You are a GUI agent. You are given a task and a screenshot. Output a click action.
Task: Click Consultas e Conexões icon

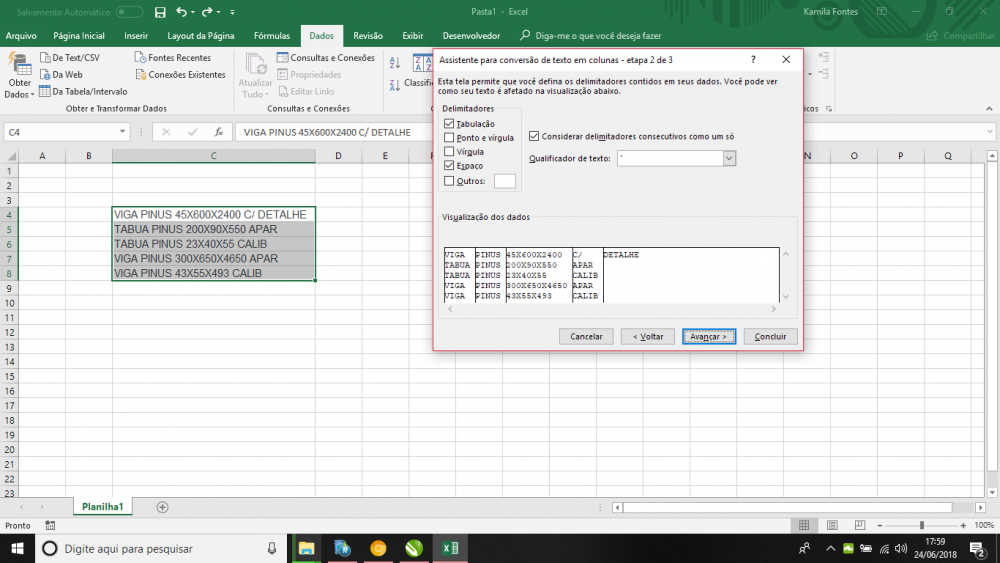tap(283, 58)
